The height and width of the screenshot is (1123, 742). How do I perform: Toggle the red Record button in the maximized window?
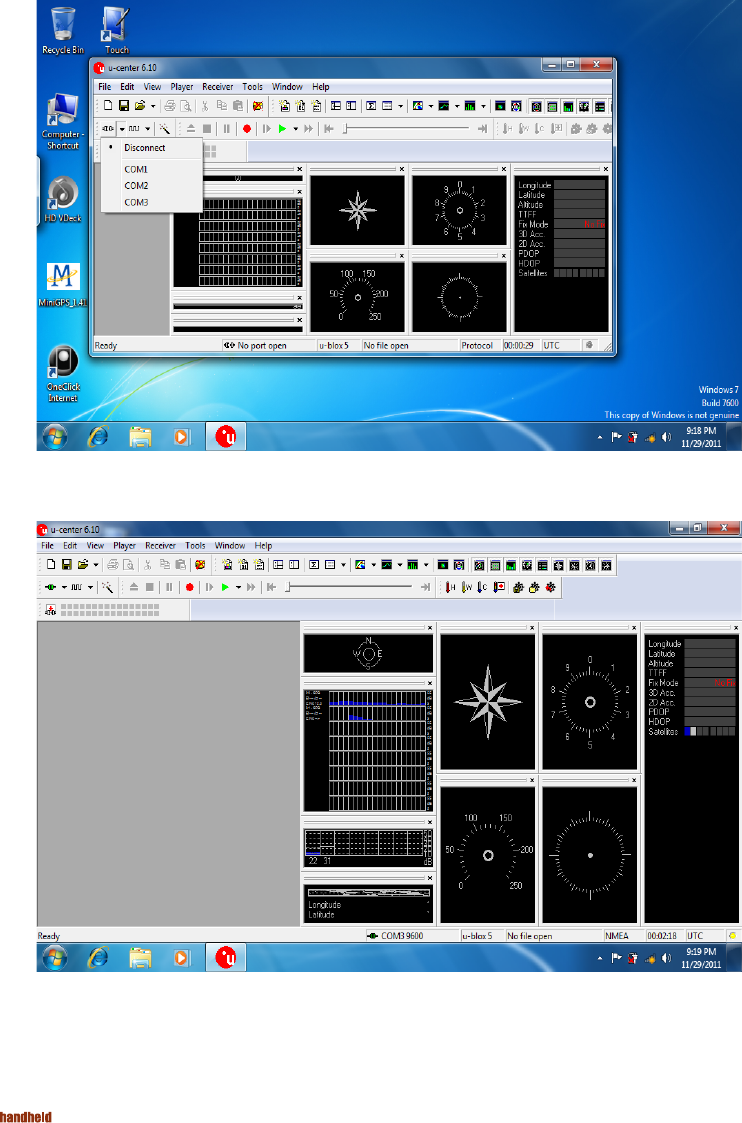coord(189,587)
